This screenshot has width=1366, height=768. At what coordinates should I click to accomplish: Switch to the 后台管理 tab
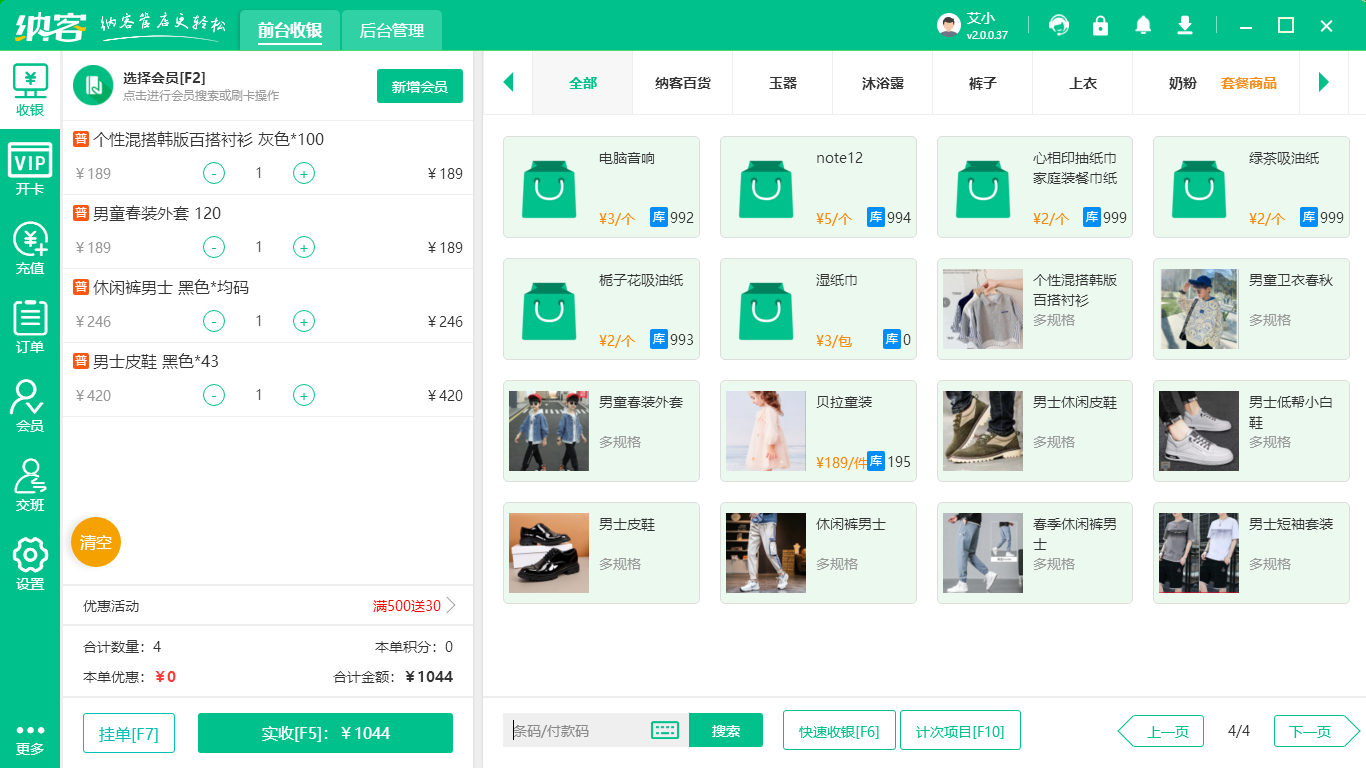pyautogui.click(x=390, y=31)
